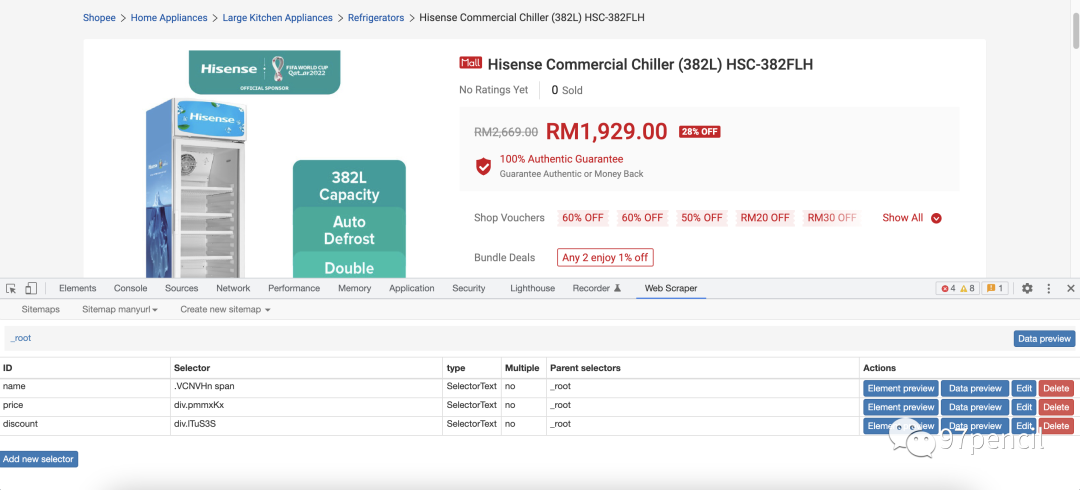Close the DevTools panel
Viewport: 1080px width, 490px height.
[1070, 288]
